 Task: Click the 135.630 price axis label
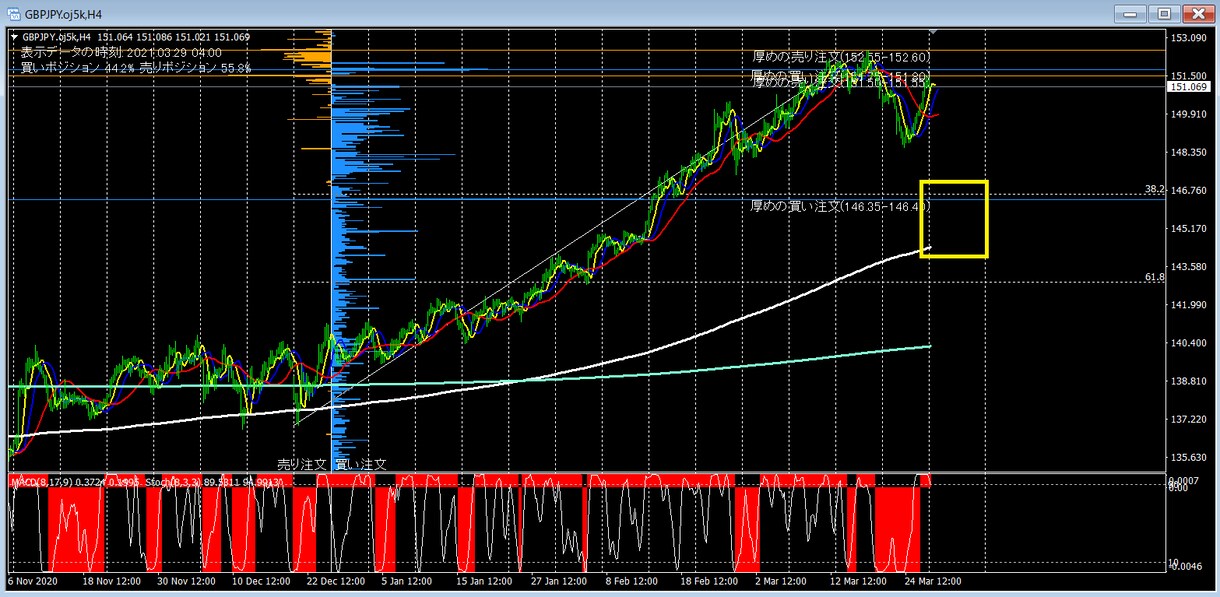coord(1187,457)
